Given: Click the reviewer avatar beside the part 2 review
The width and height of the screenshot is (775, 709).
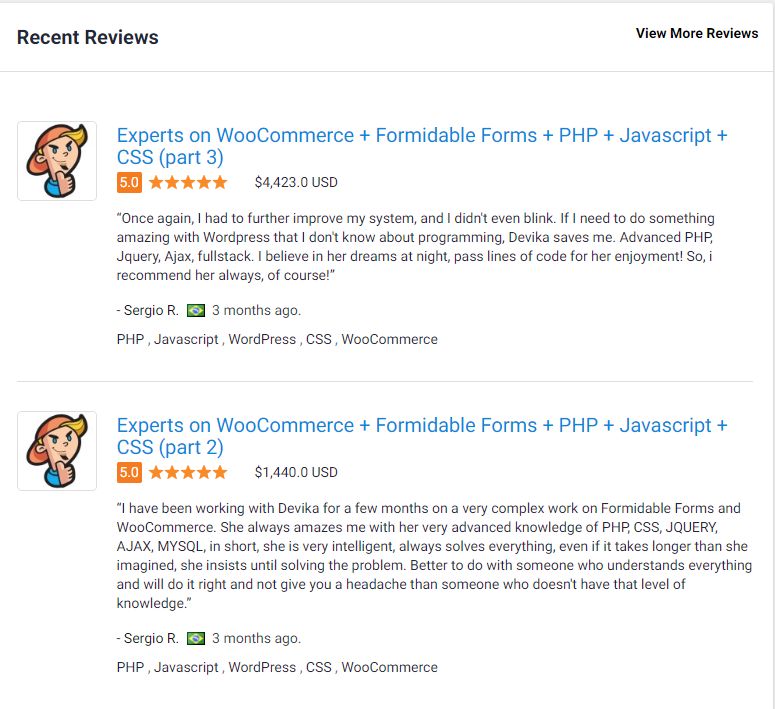Looking at the screenshot, I should tap(57, 451).
